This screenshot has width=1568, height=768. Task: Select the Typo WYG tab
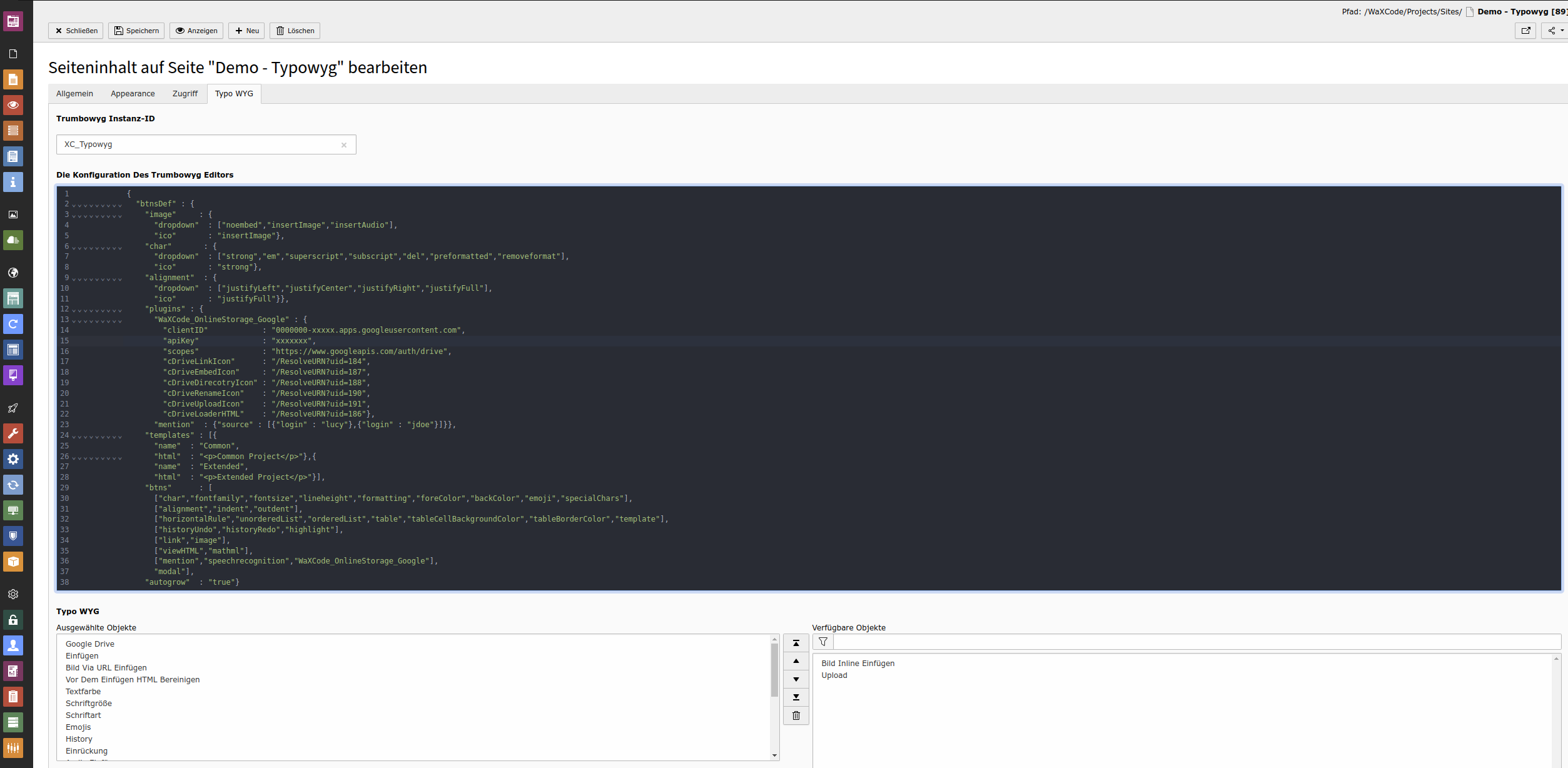(x=234, y=94)
